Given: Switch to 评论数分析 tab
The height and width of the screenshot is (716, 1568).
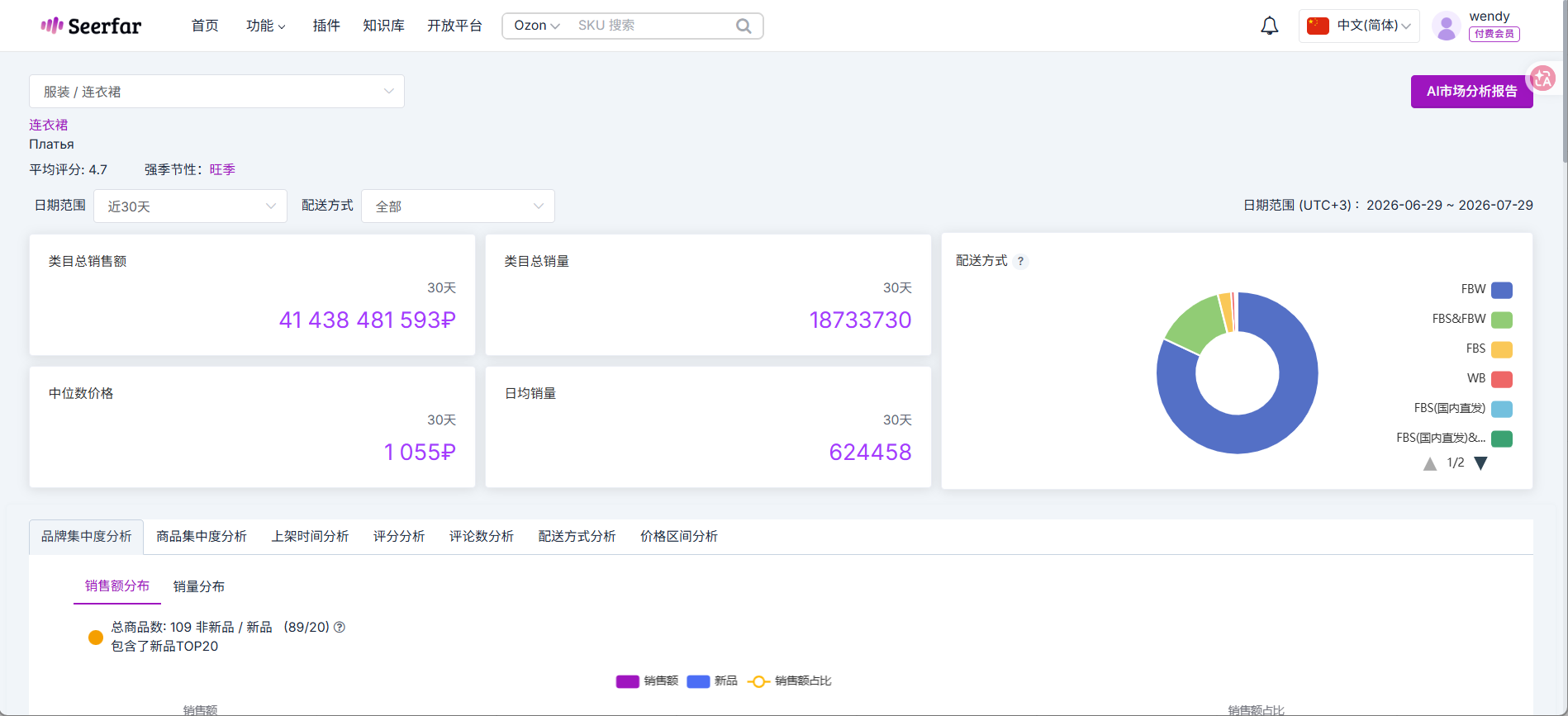Looking at the screenshot, I should [482, 537].
